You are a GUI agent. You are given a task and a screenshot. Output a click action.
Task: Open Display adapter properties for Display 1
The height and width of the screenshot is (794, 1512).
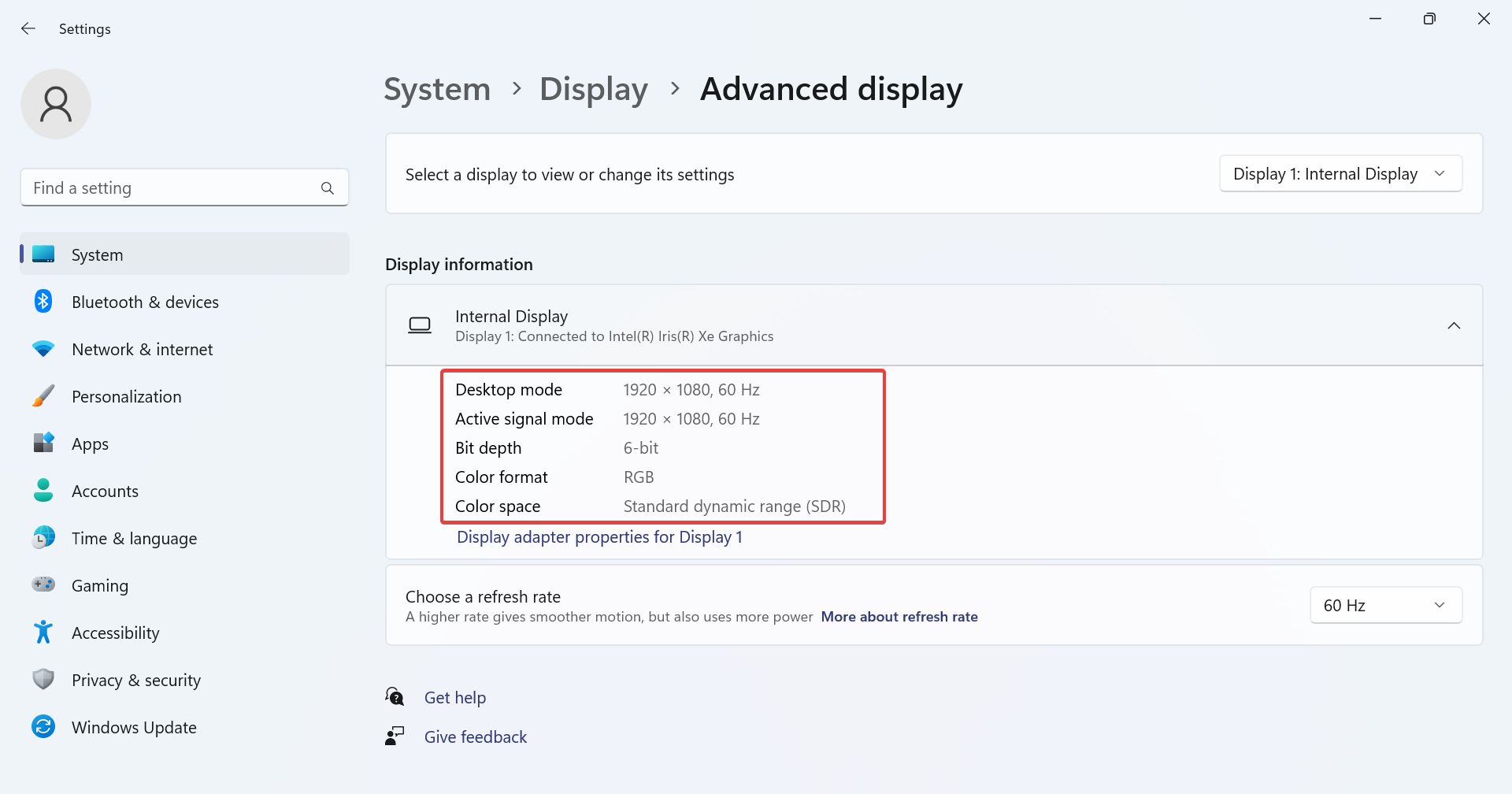tap(599, 537)
